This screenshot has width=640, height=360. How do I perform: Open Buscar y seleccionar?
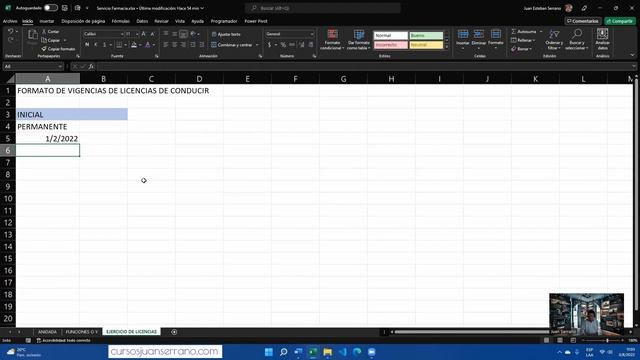pyautogui.click(x=576, y=40)
